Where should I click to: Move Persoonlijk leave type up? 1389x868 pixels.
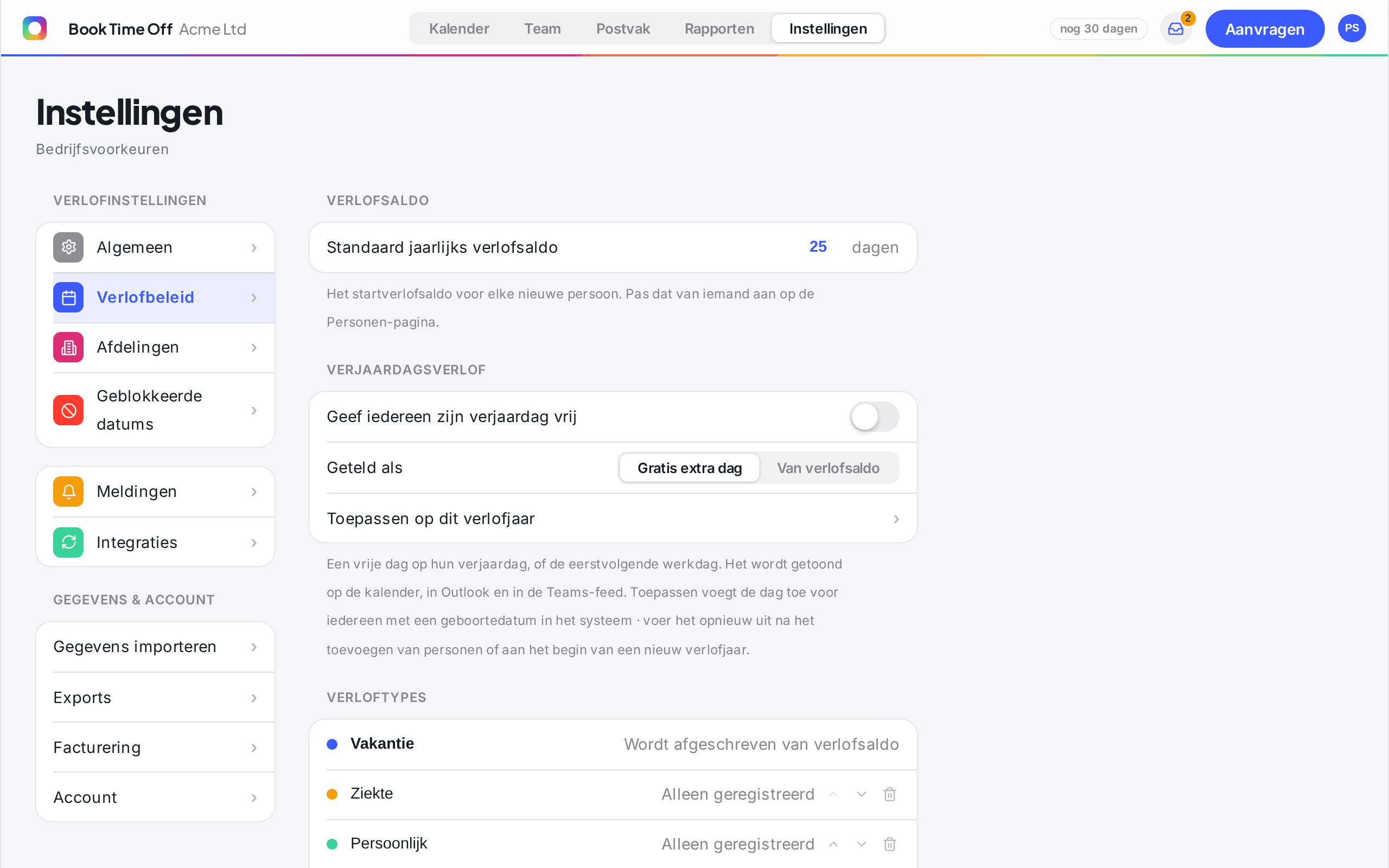[x=833, y=844]
